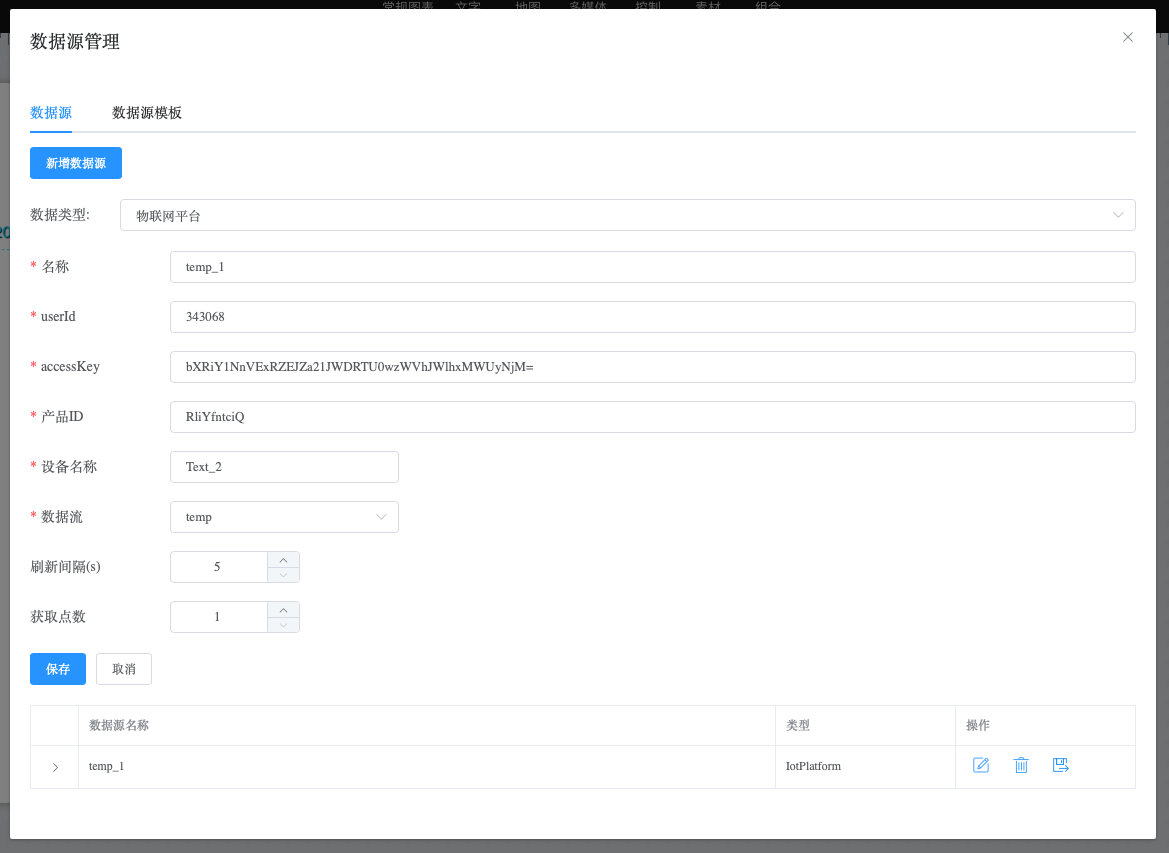Close the data source management dialog
The height and width of the screenshot is (853, 1169).
click(x=1128, y=37)
